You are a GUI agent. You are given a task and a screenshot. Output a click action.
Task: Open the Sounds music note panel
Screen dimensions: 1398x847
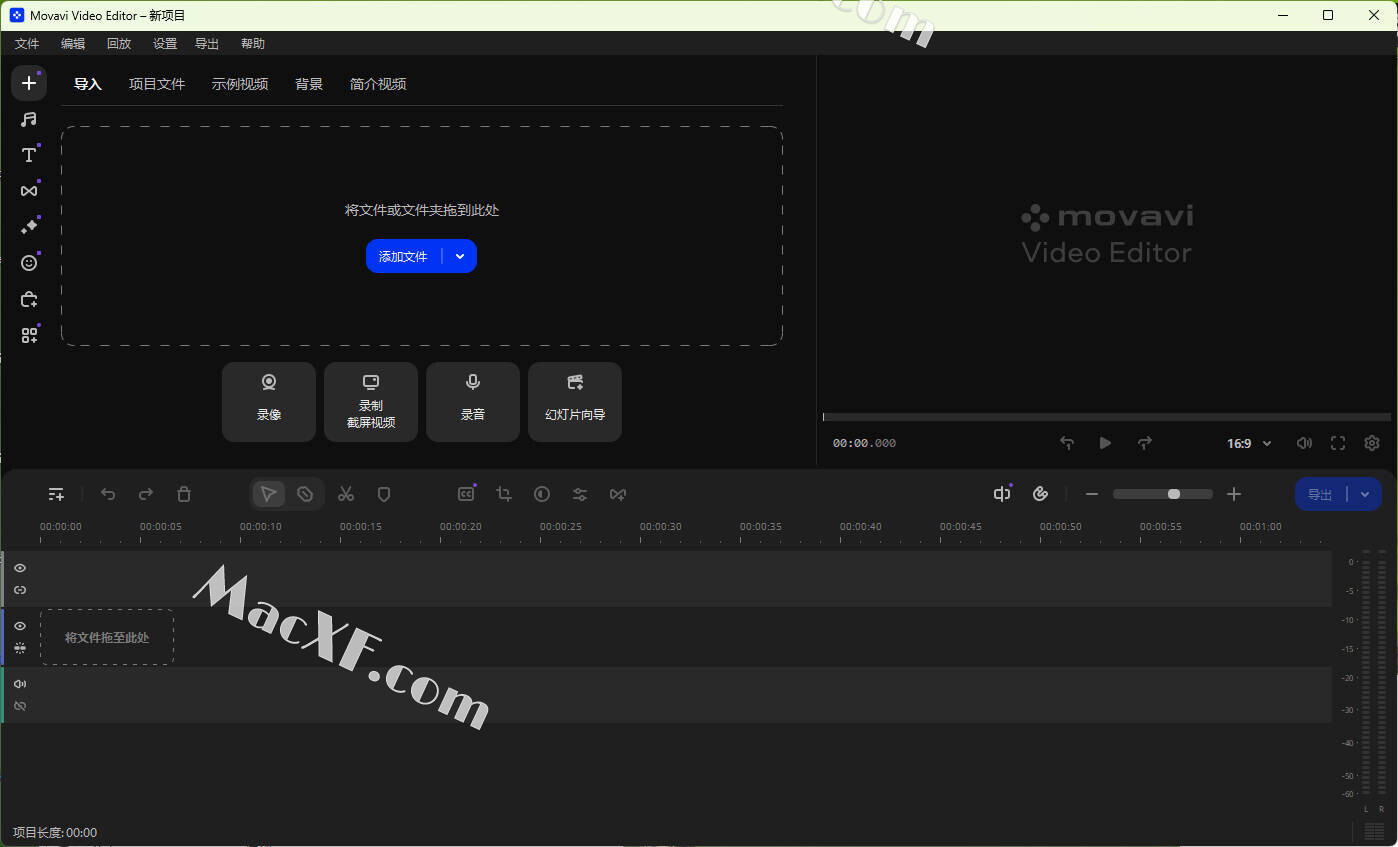click(x=29, y=119)
